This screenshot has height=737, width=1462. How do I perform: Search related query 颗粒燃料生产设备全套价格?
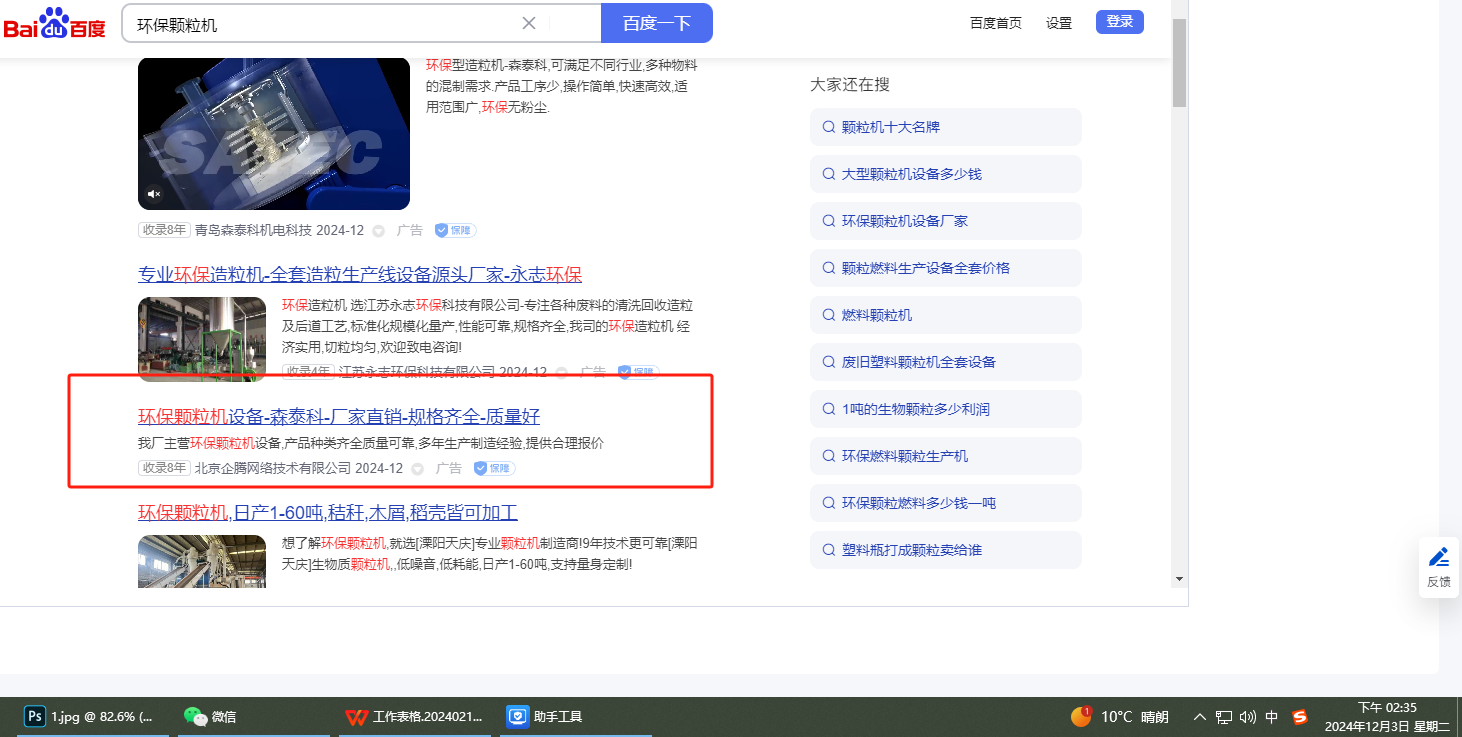[946, 268]
